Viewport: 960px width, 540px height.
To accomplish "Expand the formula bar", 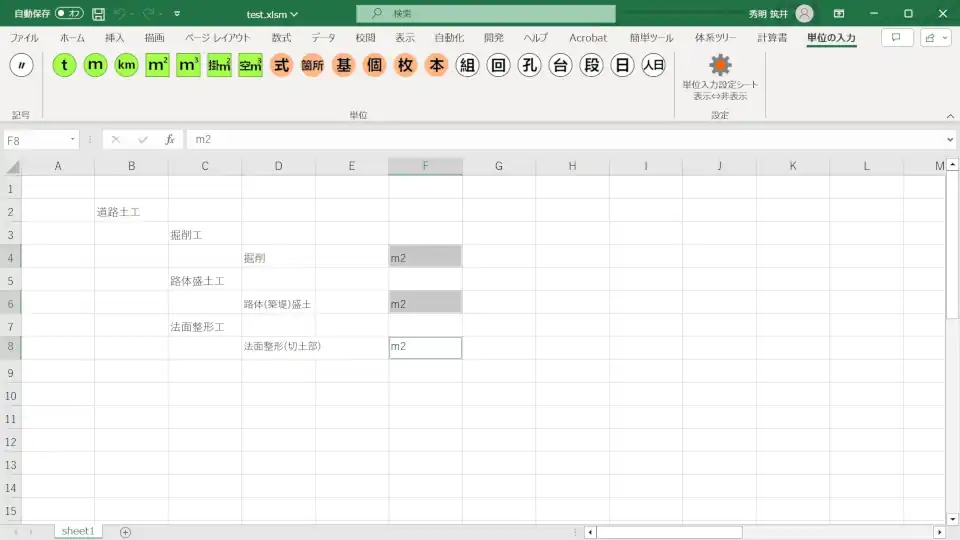I will [x=949, y=140].
